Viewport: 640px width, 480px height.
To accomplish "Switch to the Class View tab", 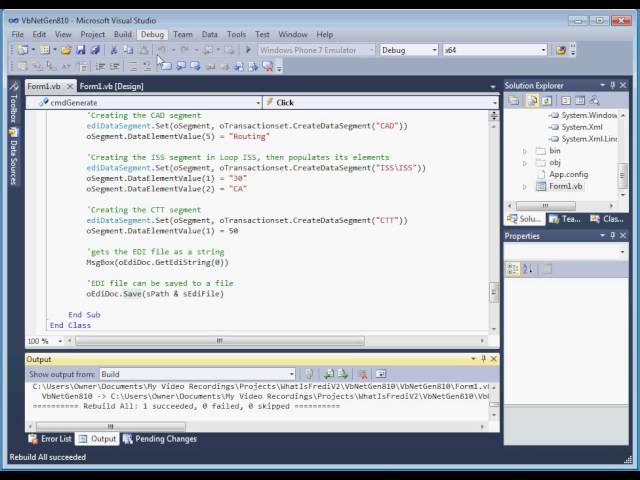I will click(607, 219).
